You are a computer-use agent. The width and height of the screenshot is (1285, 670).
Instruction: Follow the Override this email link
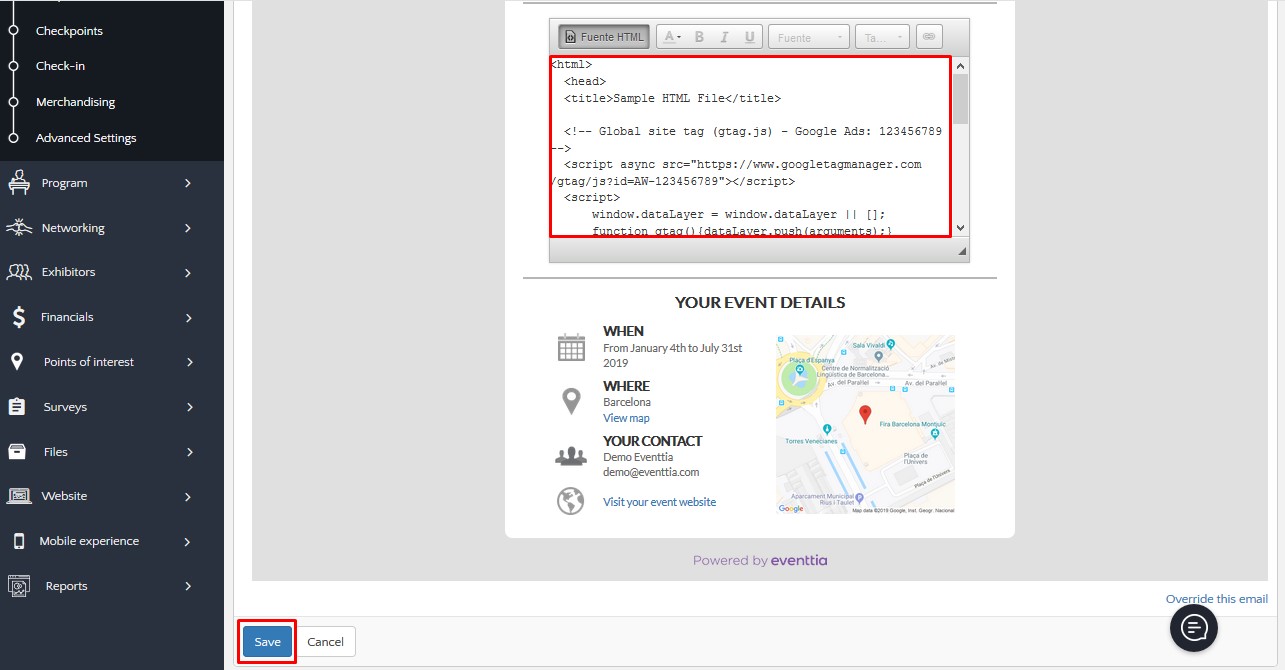(x=1216, y=599)
